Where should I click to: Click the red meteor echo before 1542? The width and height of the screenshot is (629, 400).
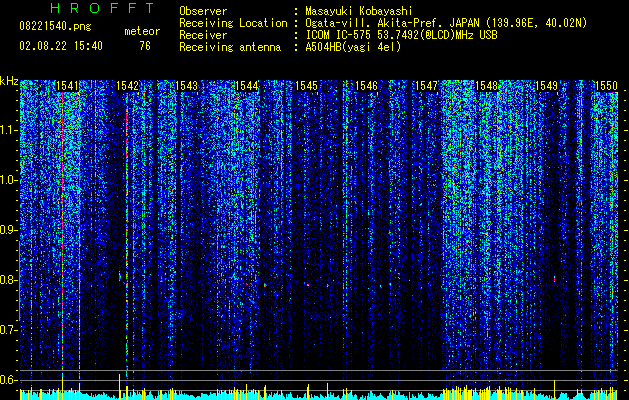120,276
